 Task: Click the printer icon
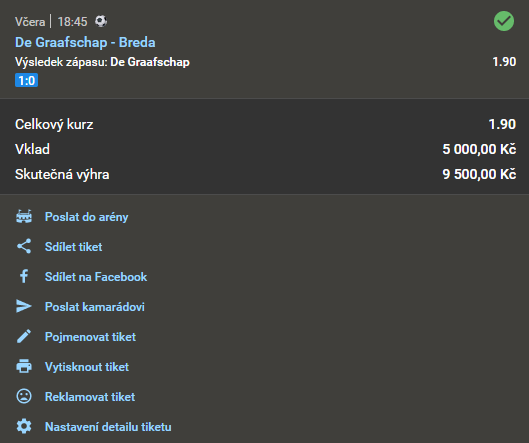tap(24, 366)
